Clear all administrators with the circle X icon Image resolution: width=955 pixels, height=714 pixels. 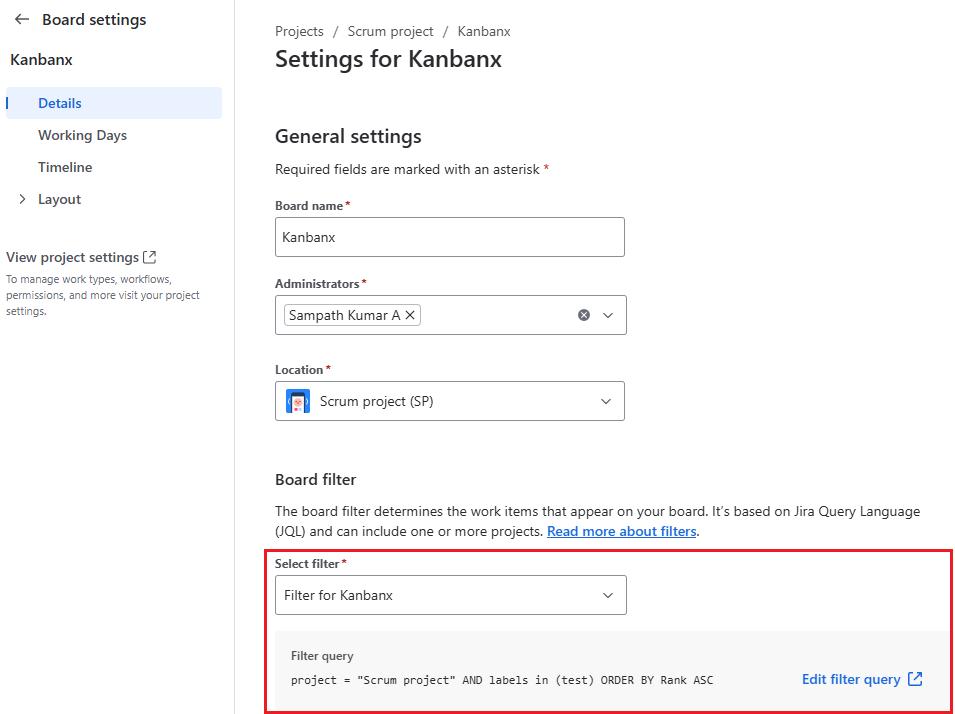click(x=584, y=315)
